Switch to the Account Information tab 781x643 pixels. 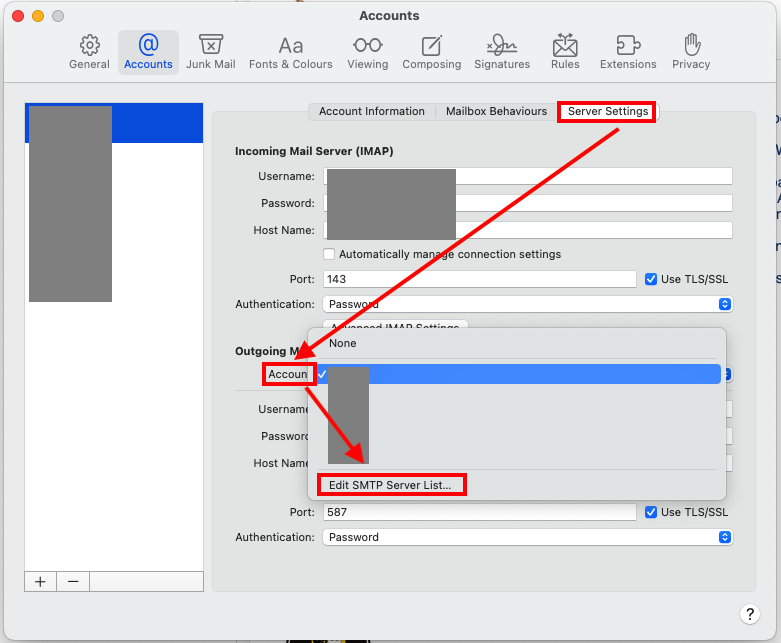[x=372, y=111]
